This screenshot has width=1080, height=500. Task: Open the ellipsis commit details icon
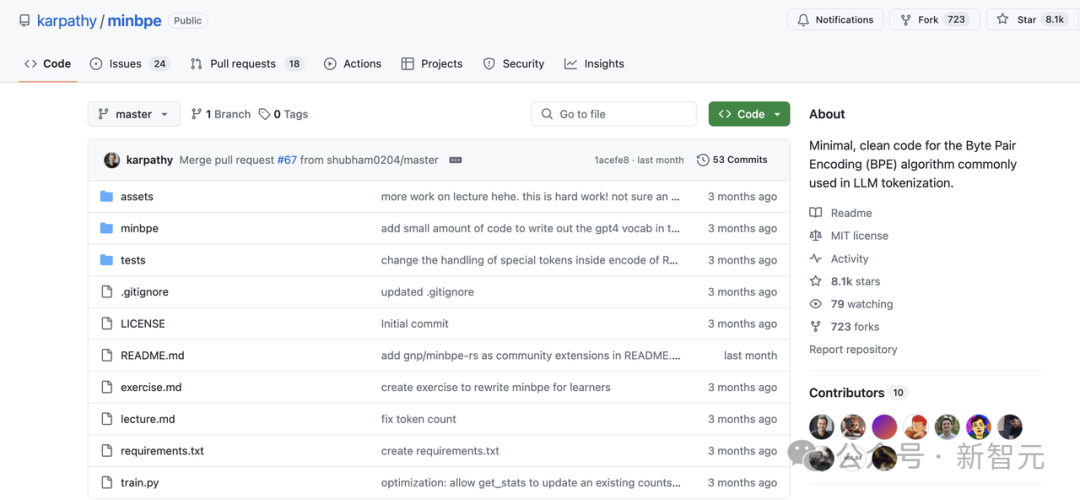[x=455, y=160]
